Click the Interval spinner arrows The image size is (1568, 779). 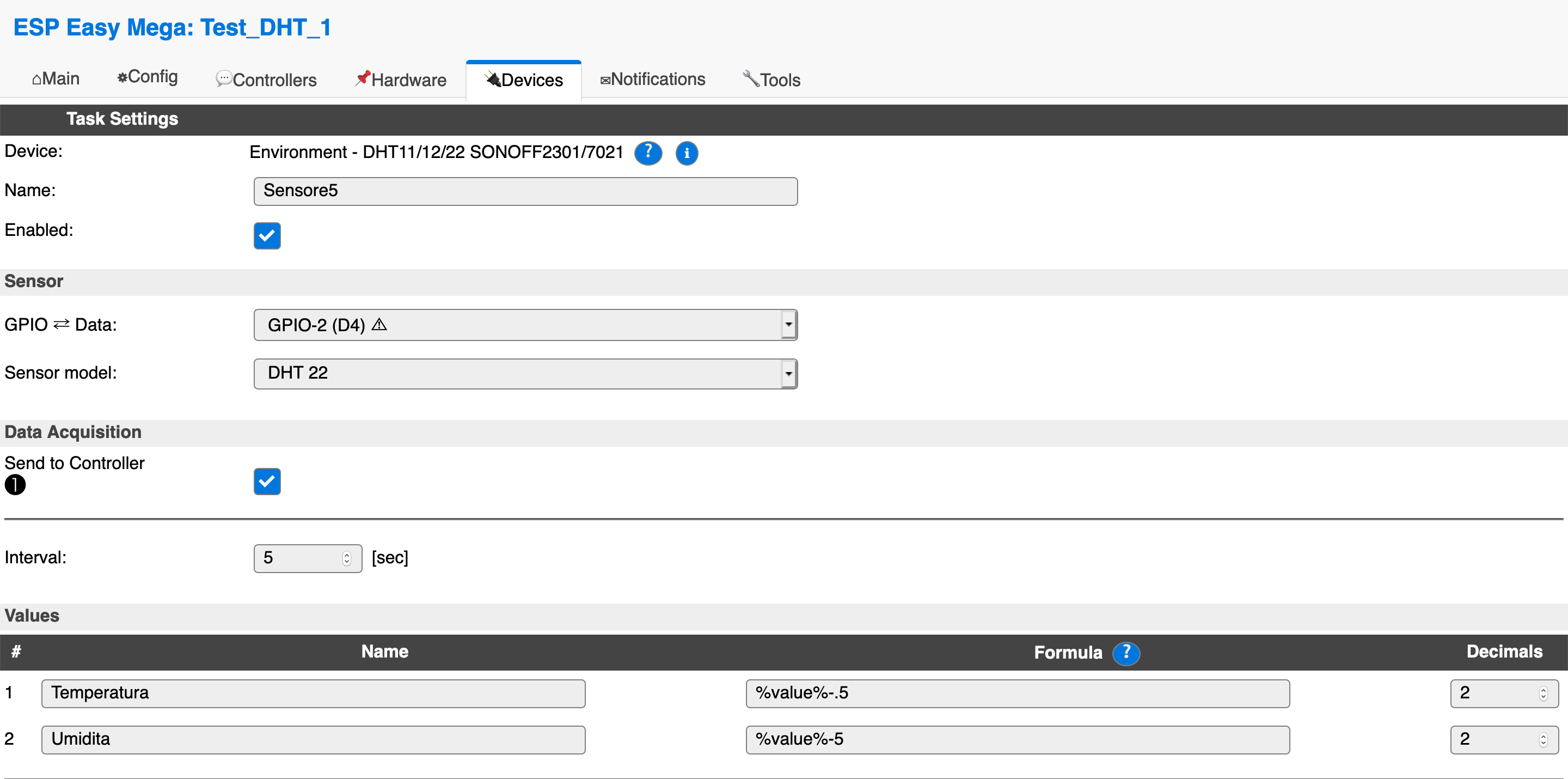click(346, 558)
